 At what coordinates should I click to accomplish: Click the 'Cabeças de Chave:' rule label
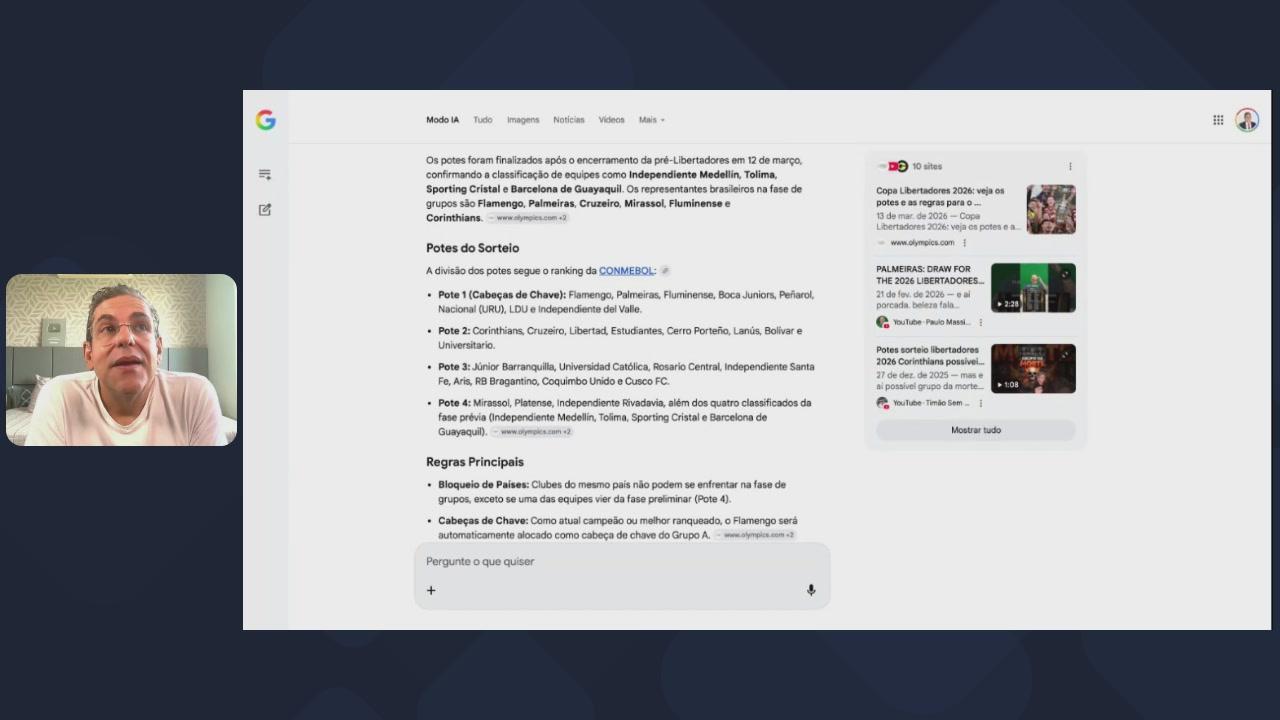pos(483,521)
